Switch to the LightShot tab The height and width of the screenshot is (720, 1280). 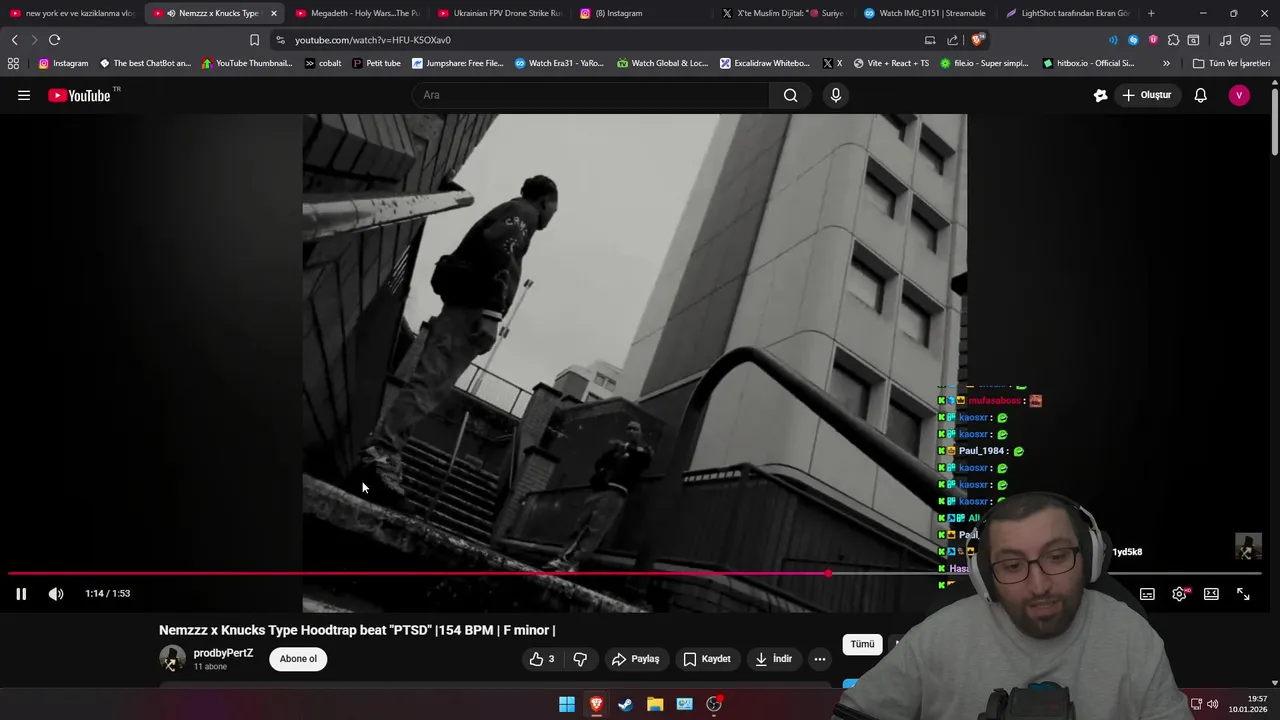pyautogui.click(x=1068, y=13)
